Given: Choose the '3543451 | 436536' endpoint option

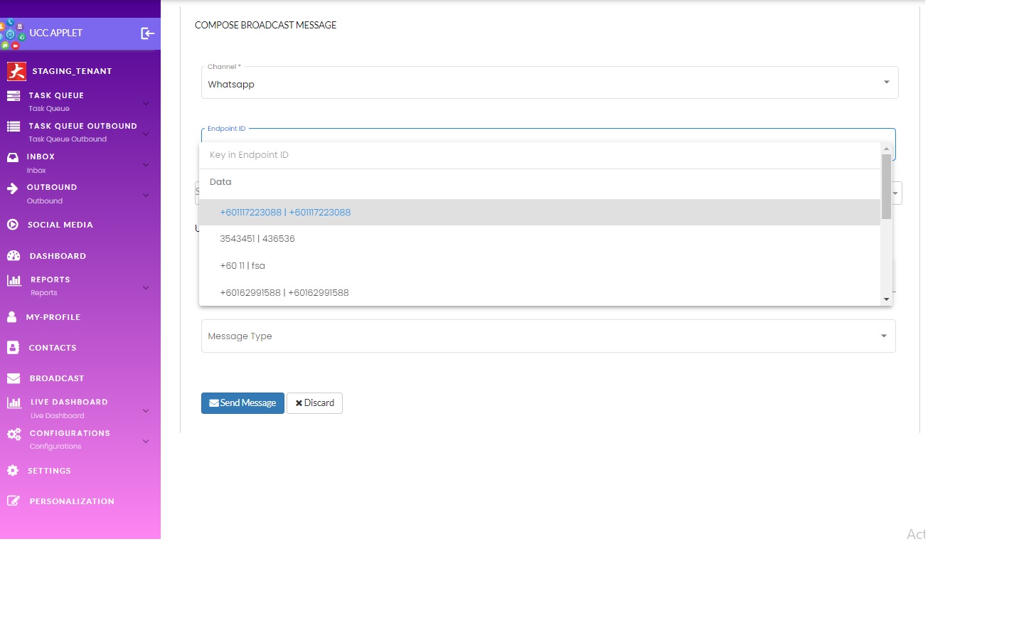Looking at the screenshot, I should (x=257, y=239).
